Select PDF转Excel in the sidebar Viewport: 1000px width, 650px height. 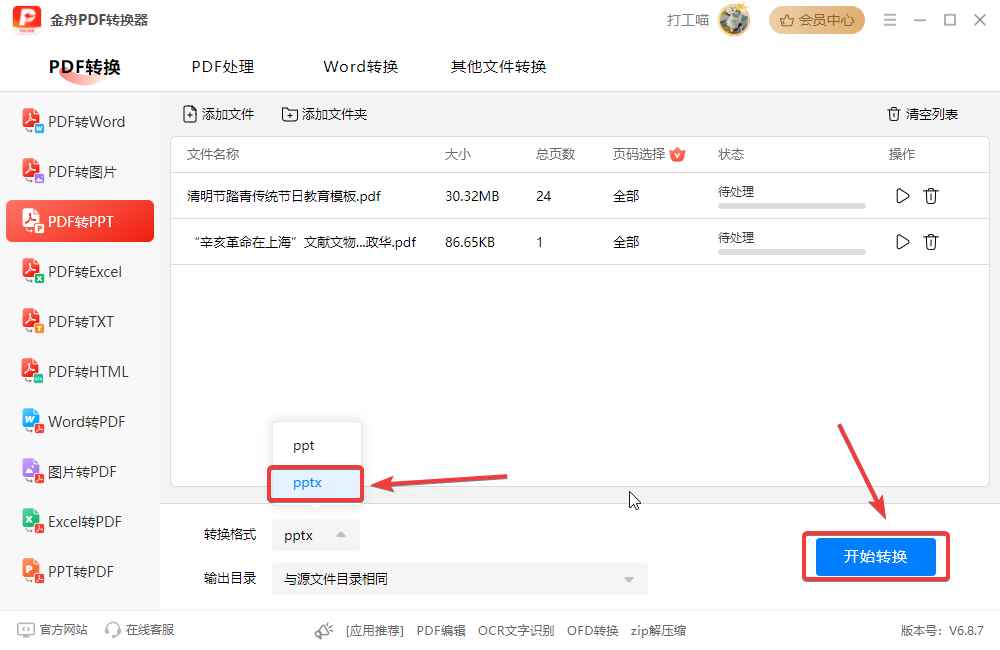(80, 271)
